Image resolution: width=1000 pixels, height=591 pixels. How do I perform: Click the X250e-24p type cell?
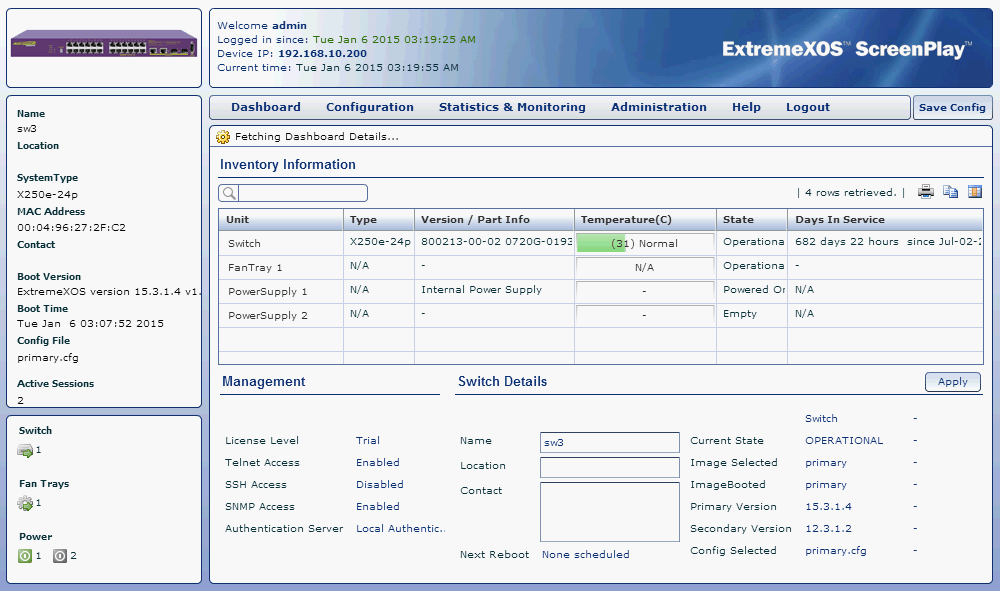[380, 242]
